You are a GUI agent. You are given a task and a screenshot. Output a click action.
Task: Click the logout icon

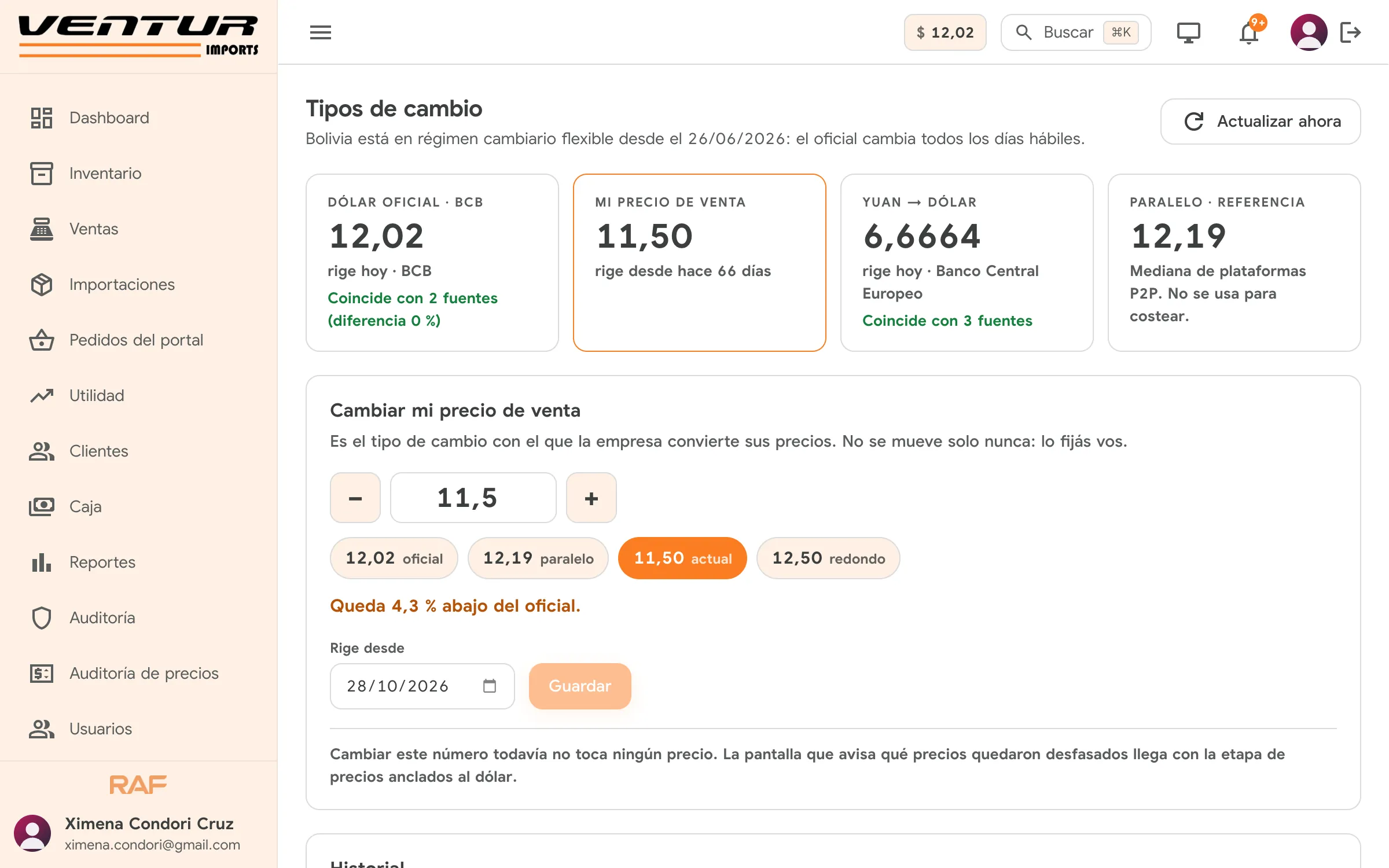[1351, 32]
